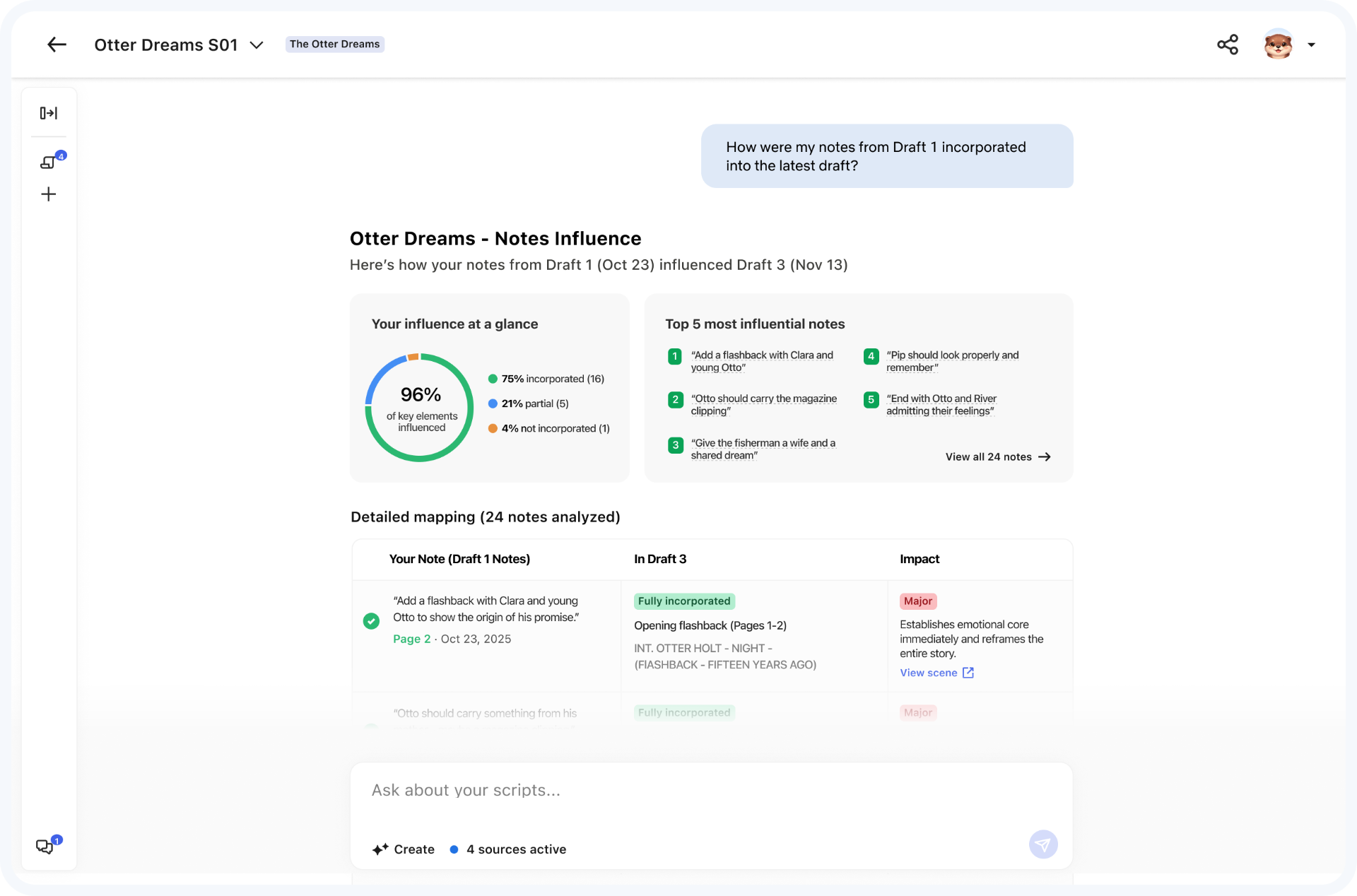Click Opening flashback (Pages 1-2) text
1357x896 pixels.
[710, 625]
